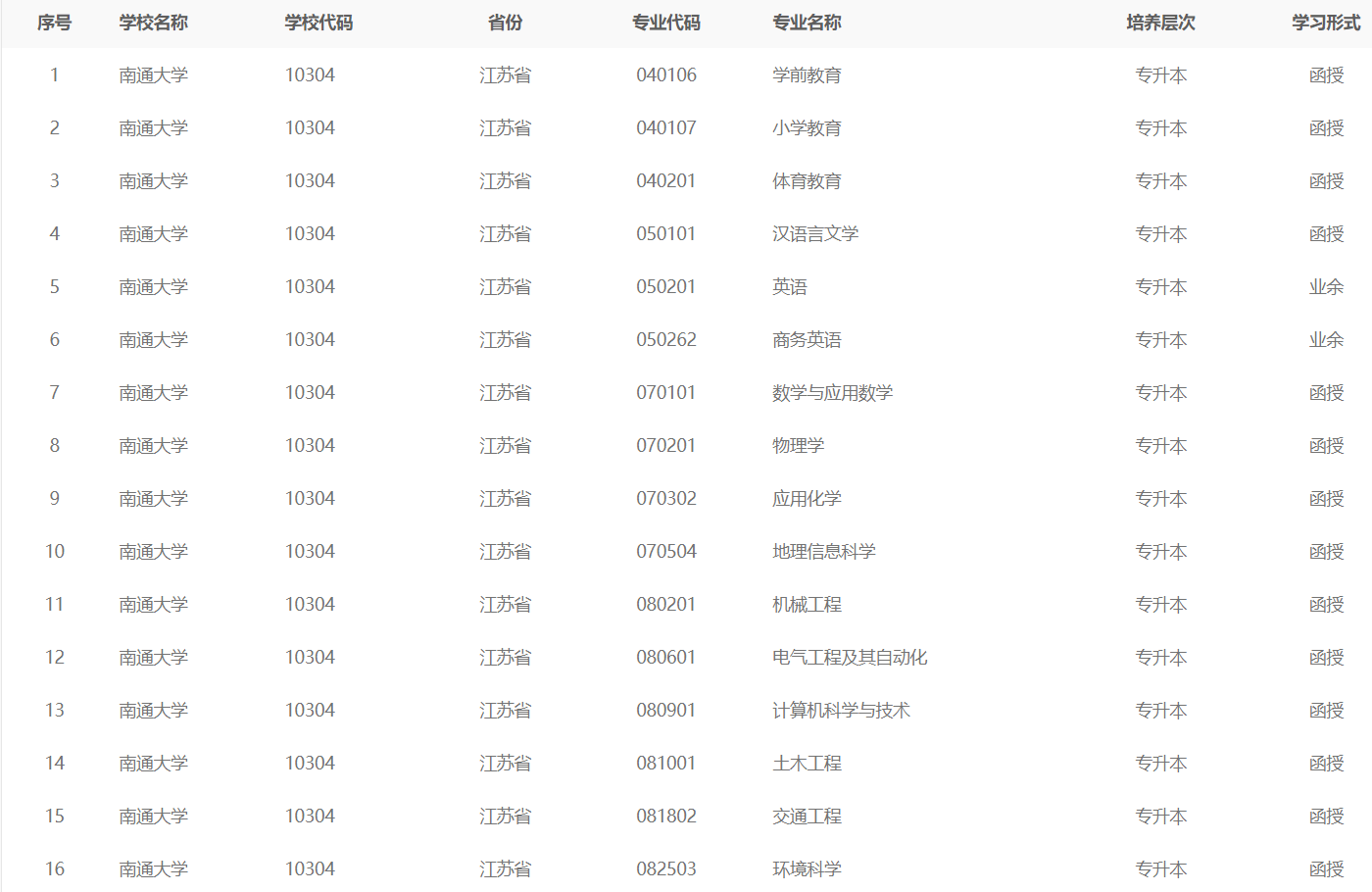
Task: Select the 培养层次 column header
Action: [x=1161, y=23]
